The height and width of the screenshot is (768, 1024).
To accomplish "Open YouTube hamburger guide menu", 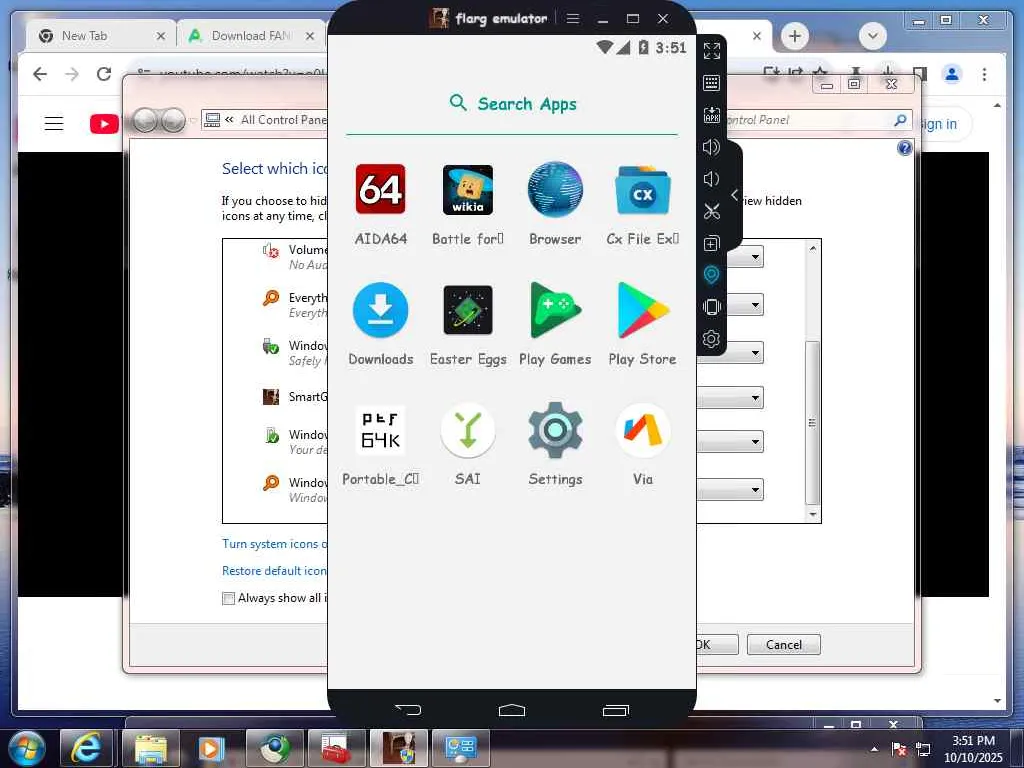I will point(54,123).
